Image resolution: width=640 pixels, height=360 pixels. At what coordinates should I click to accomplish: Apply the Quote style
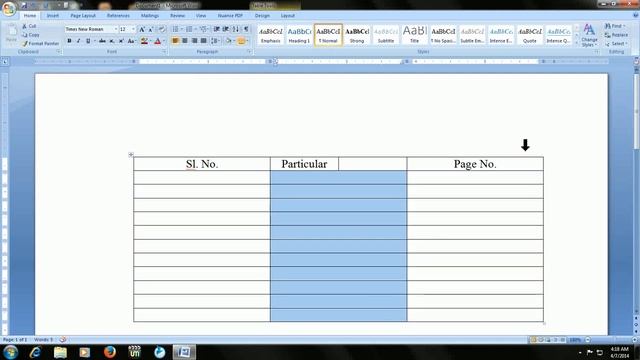[x=530, y=35]
